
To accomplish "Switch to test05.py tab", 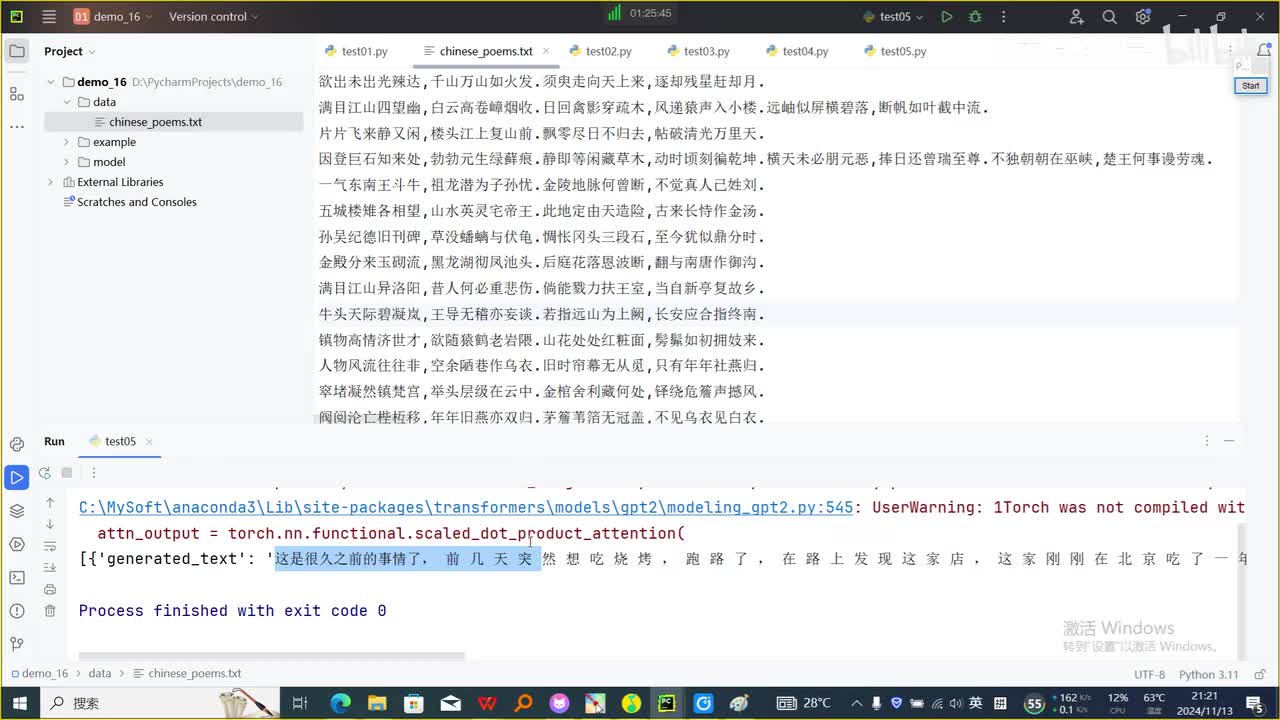I will pyautogui.click(x=894, y=51).
